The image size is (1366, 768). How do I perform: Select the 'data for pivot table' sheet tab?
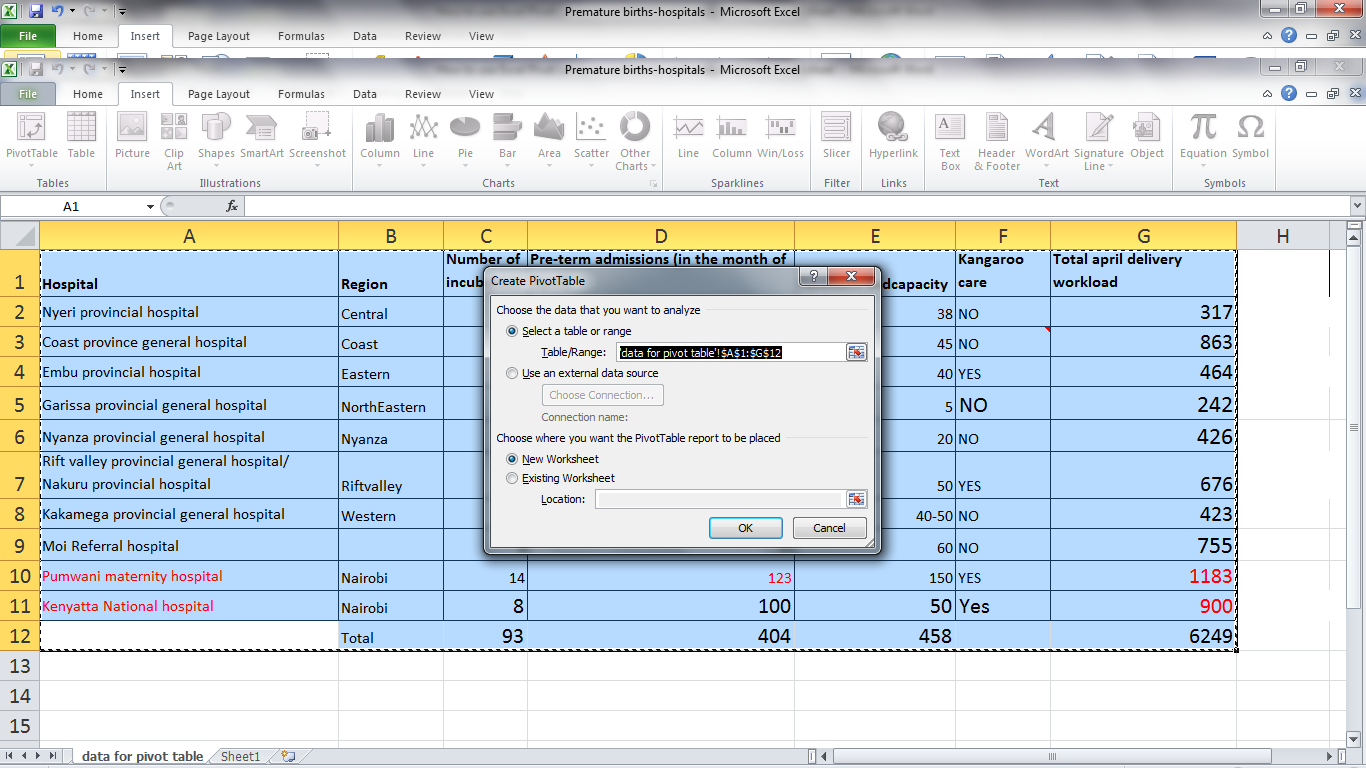tap(142, 757)
